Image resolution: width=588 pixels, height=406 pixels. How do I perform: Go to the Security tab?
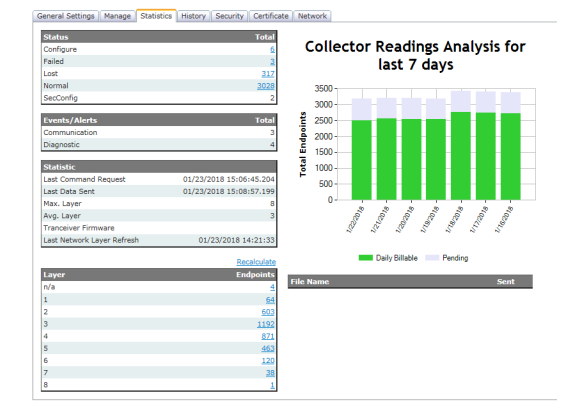tap(230, 16)
